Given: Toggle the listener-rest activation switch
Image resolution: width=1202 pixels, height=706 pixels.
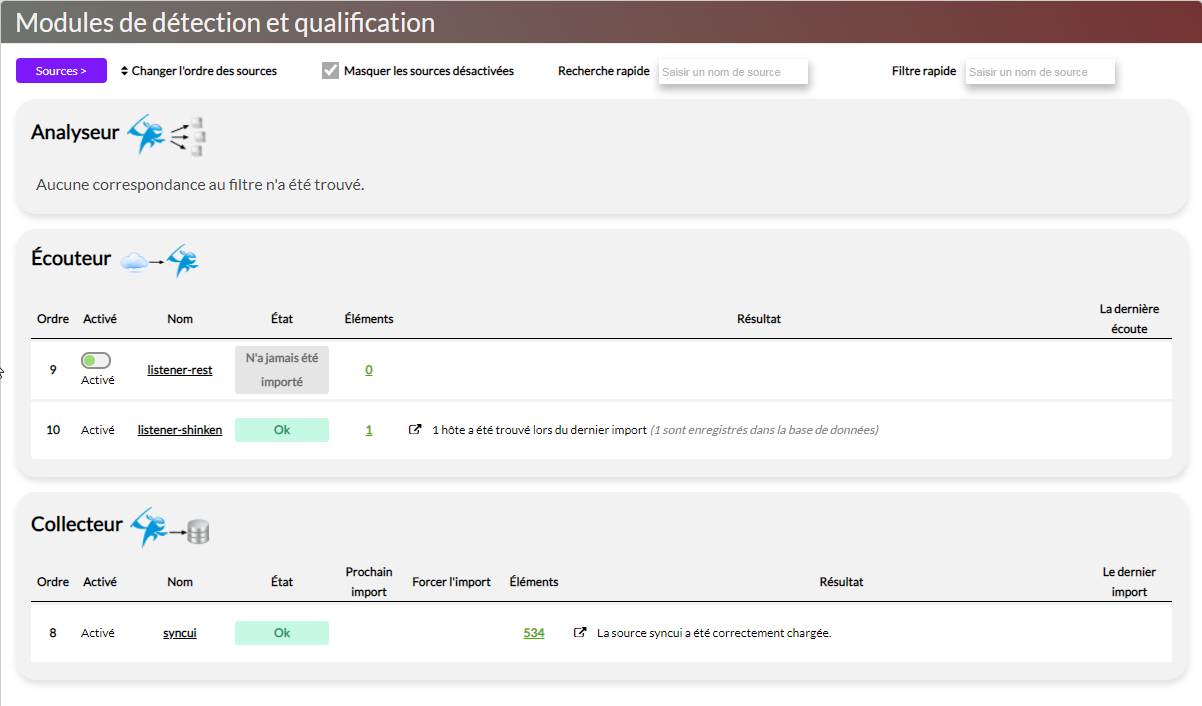Looking at the screenshot, I should tap(95, 361).
